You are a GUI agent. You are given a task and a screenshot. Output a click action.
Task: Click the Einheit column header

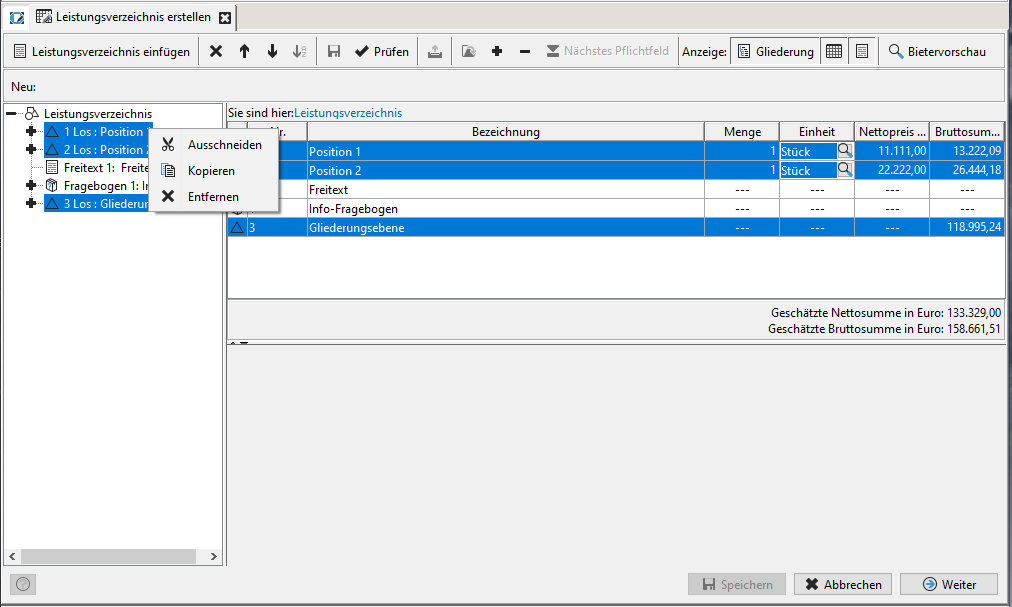pyautogui.click(x=817, y=132)
